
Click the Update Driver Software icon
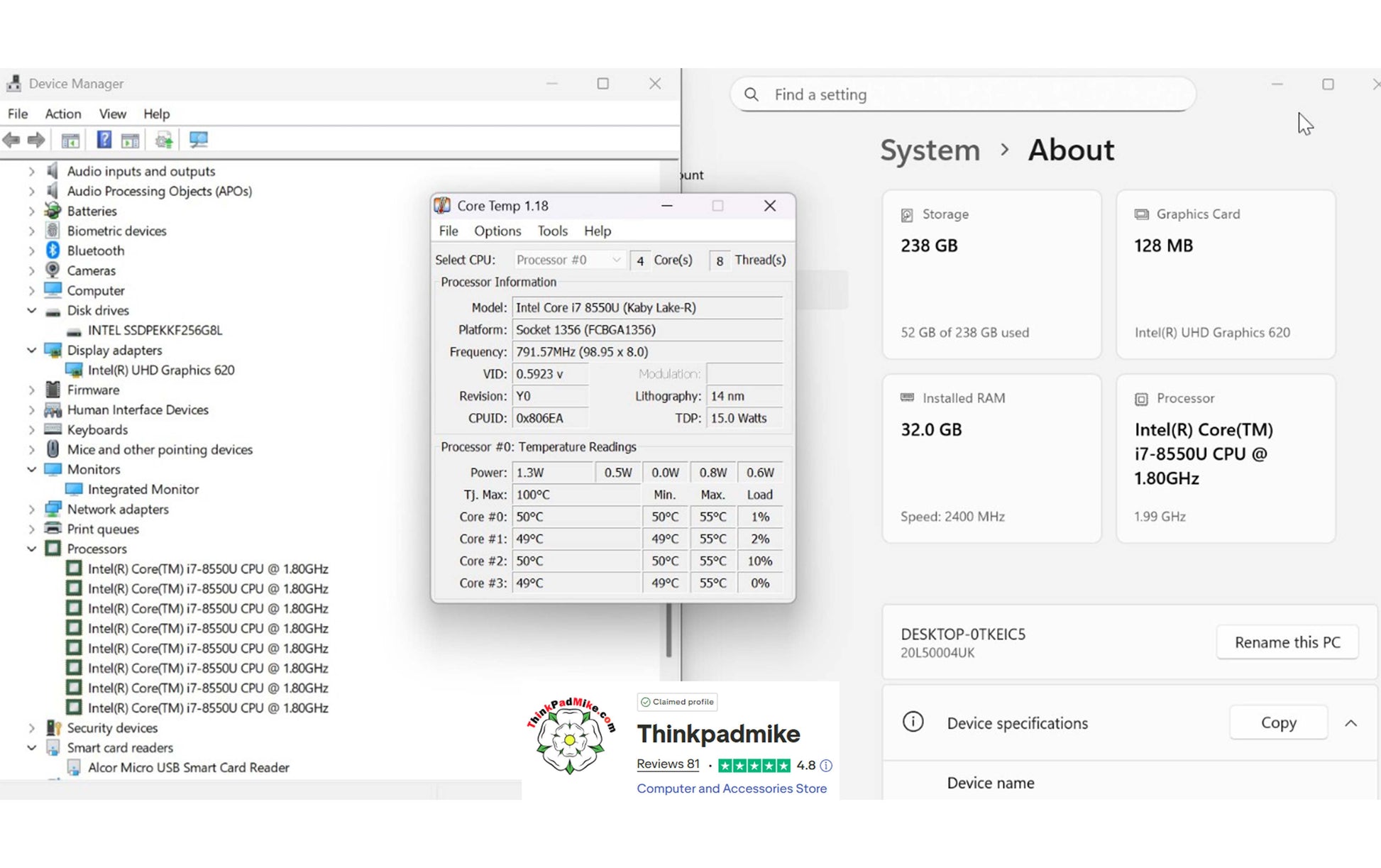[164, 140]
